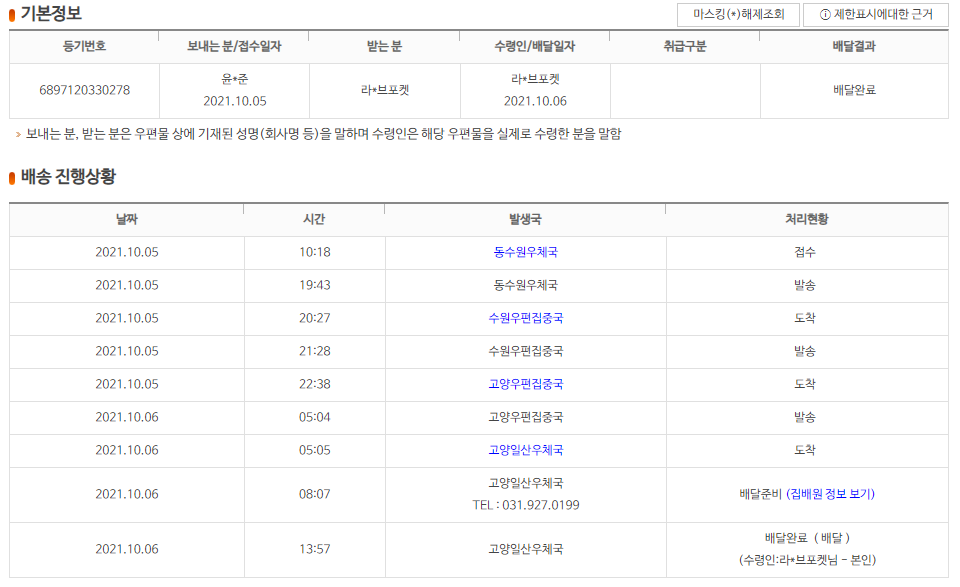Select the 05:04 time cell
Screen dimensions: 960x587
coord(315,417)
